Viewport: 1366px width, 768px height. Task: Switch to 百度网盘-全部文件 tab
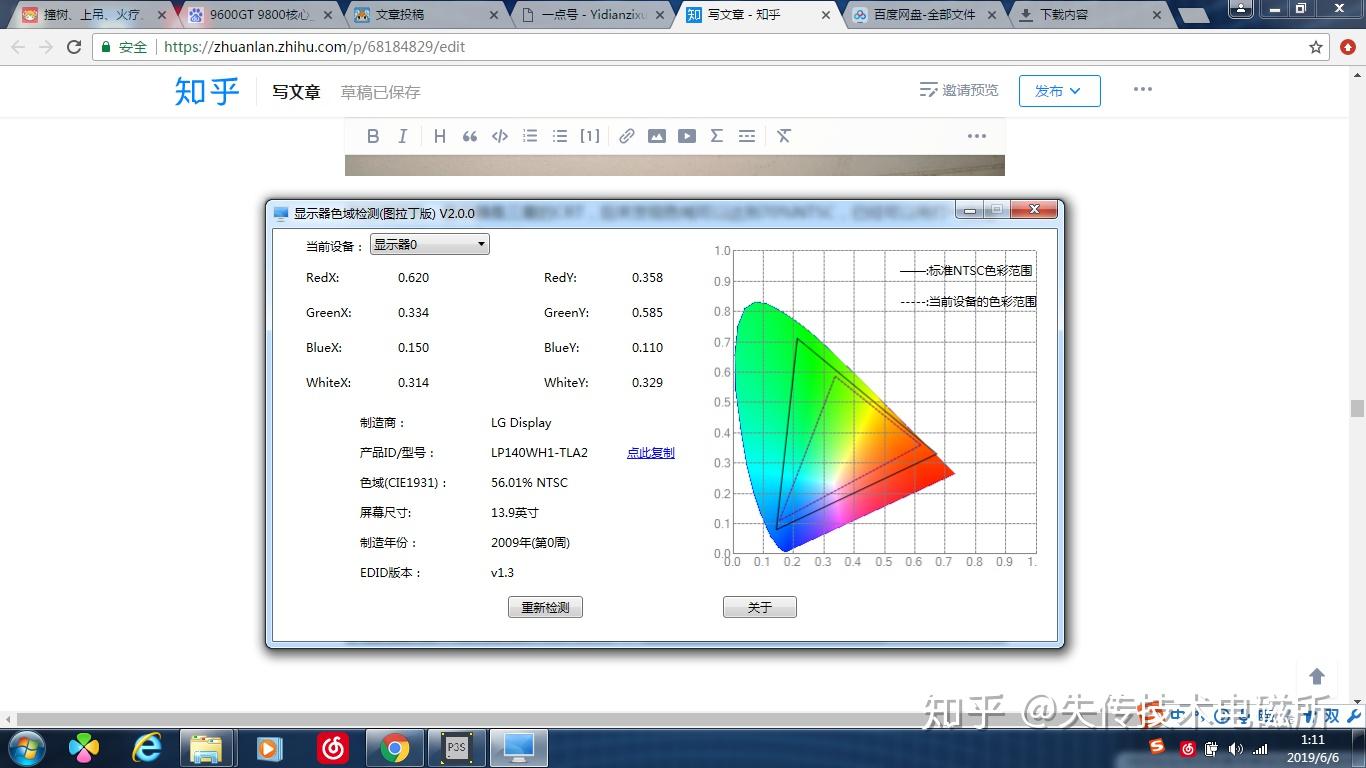[x=922, y=15]
